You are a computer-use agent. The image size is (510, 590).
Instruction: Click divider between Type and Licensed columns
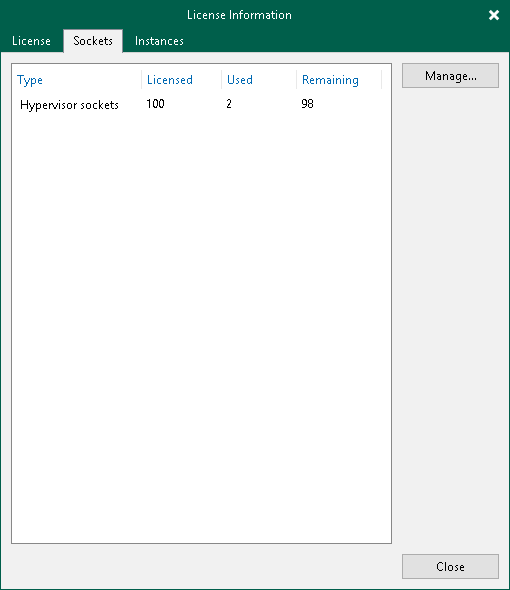pyautogui.click(x=142, y=79)
